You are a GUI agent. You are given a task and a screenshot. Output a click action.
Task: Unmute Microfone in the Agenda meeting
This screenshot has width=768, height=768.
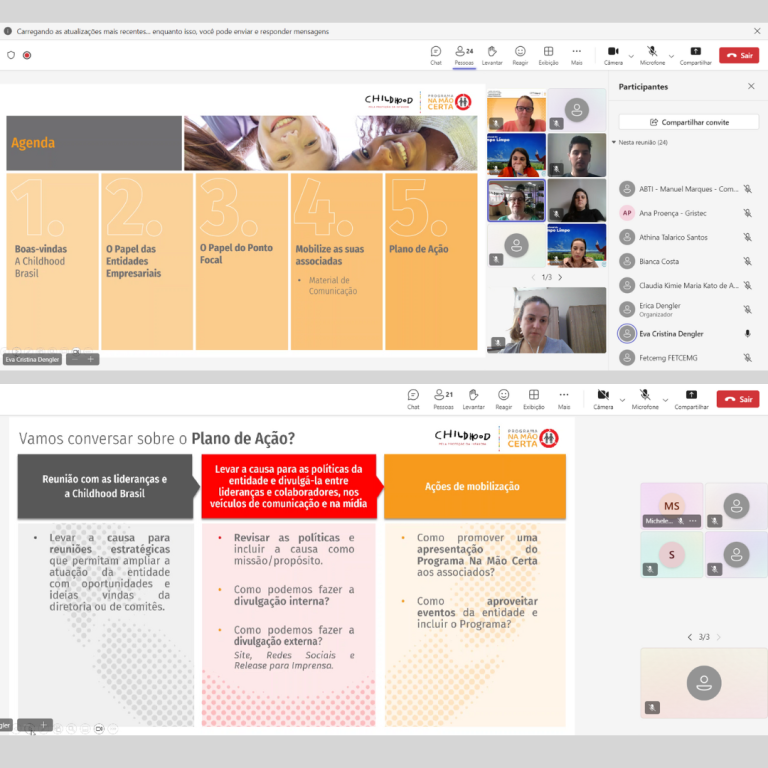pos(652,55)
